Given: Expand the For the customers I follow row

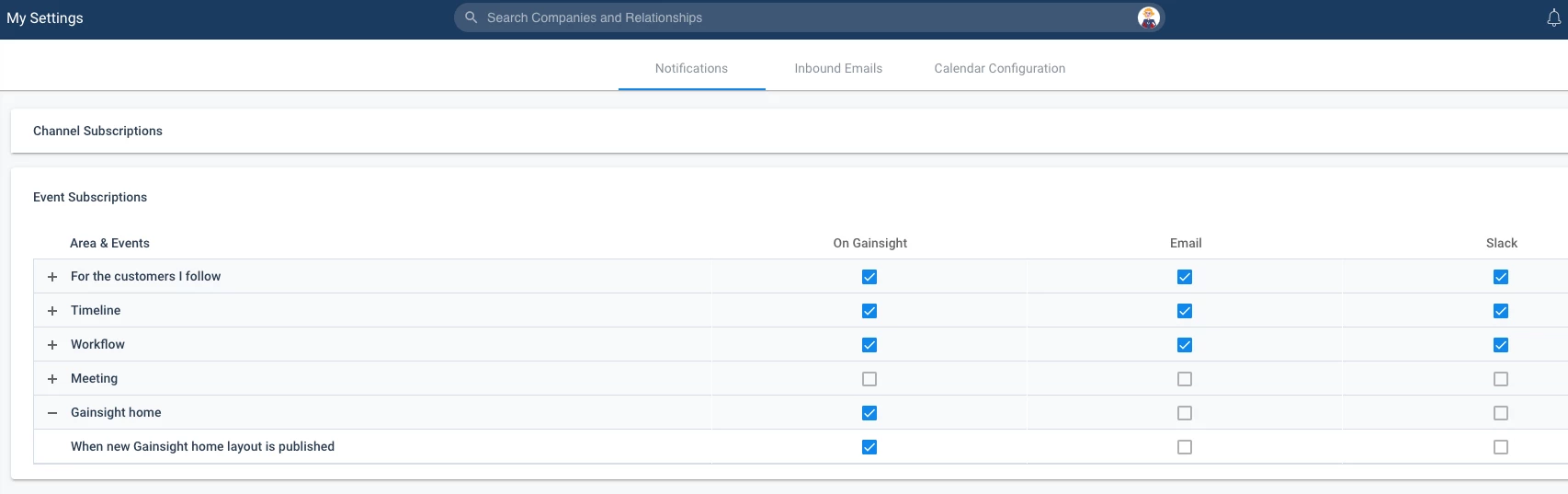Looking at the screenshot, I should [x=52, y=277].
